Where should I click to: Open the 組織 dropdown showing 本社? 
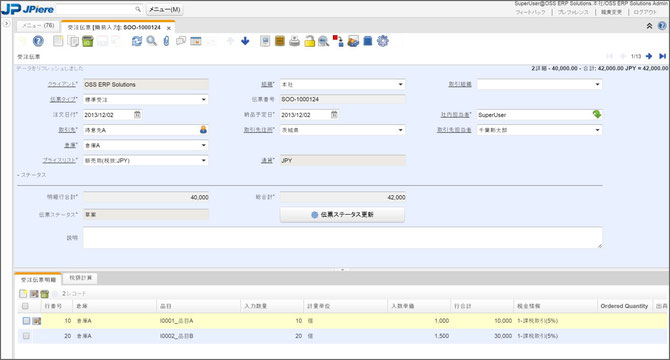[400, 85]
